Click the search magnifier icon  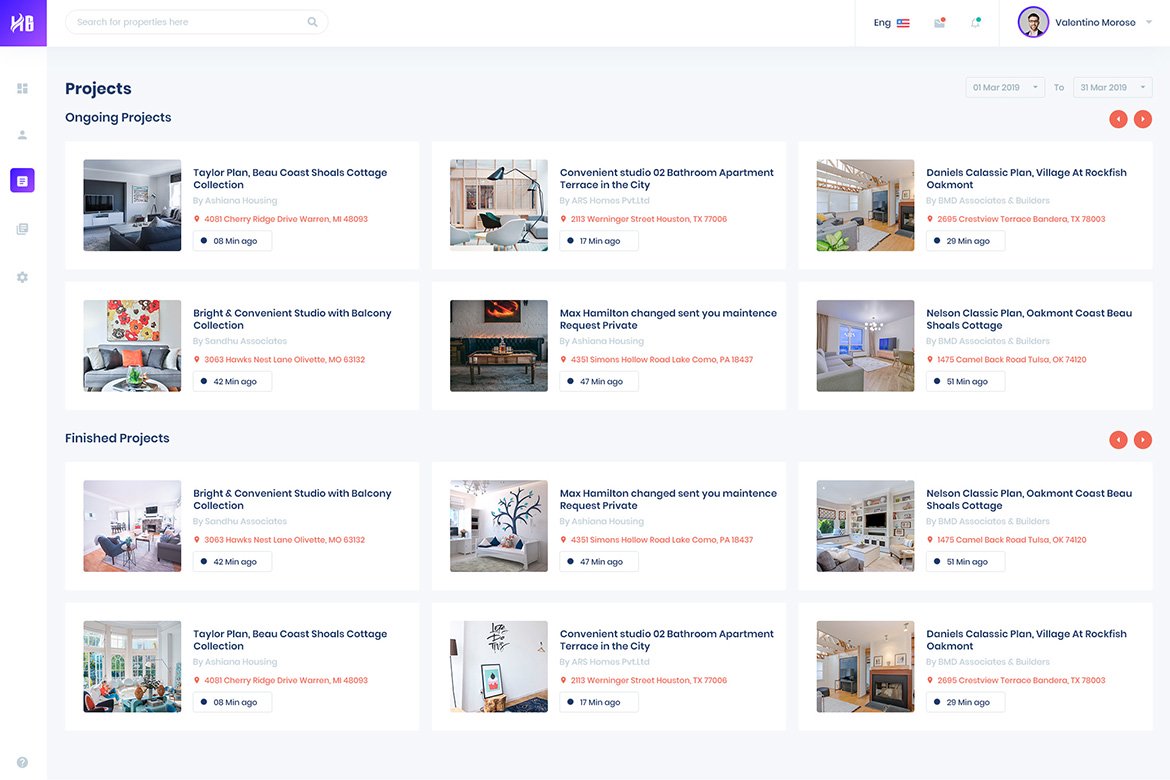312,22
